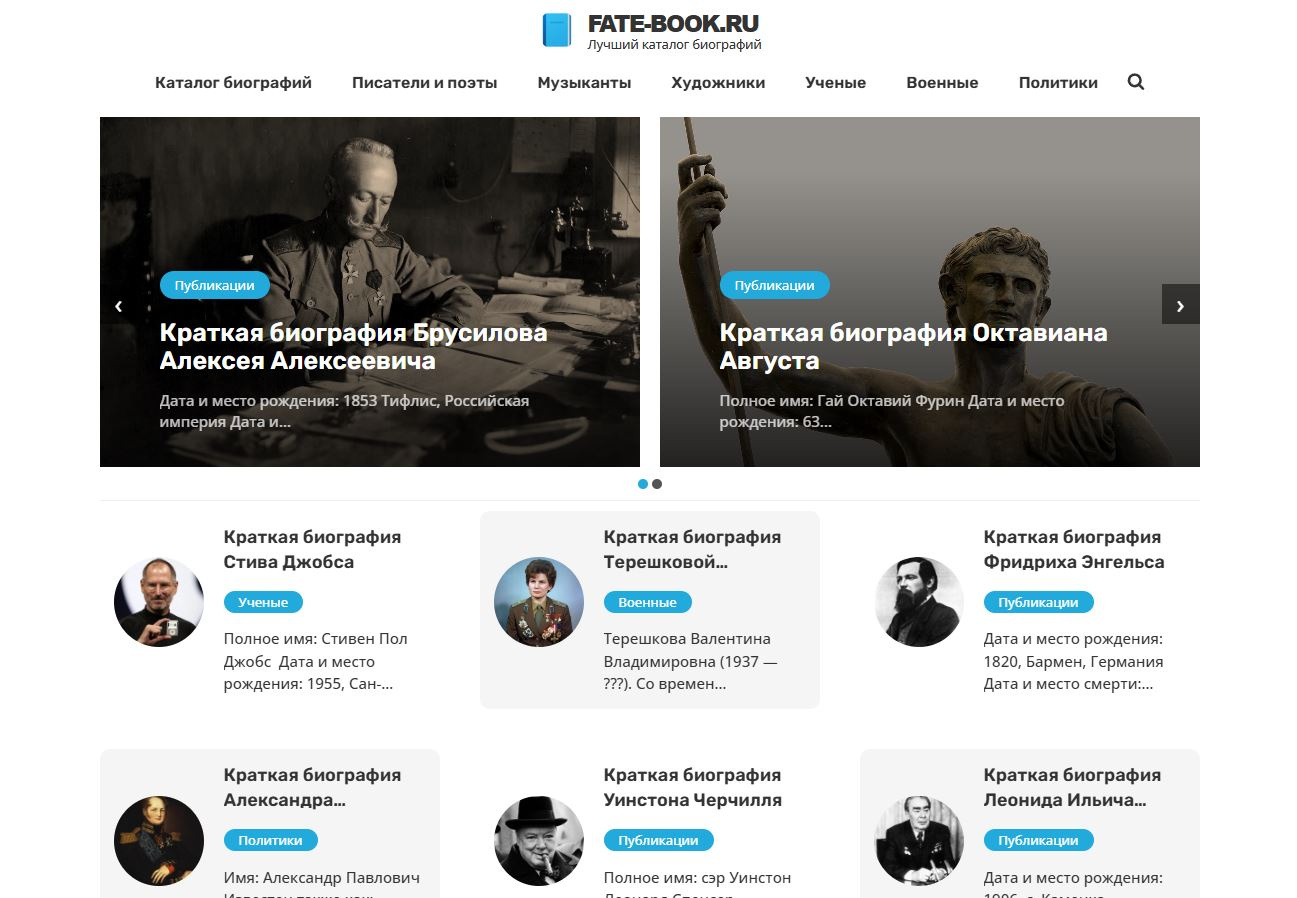
Task: Open Краткая биография Стива Джобса link
Action: coord(312,549)
